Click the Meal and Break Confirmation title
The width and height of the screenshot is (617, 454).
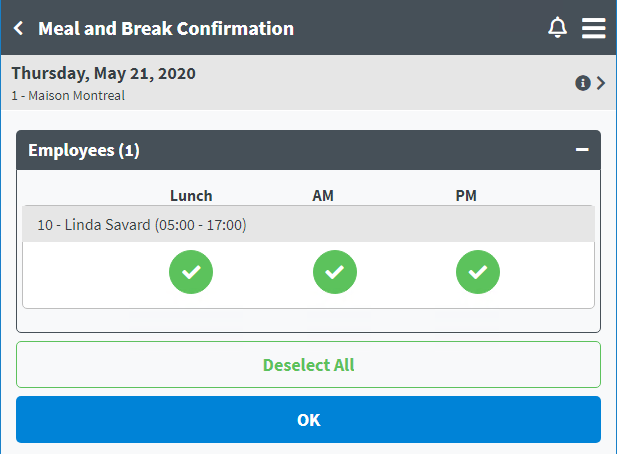tap(166, 29)
